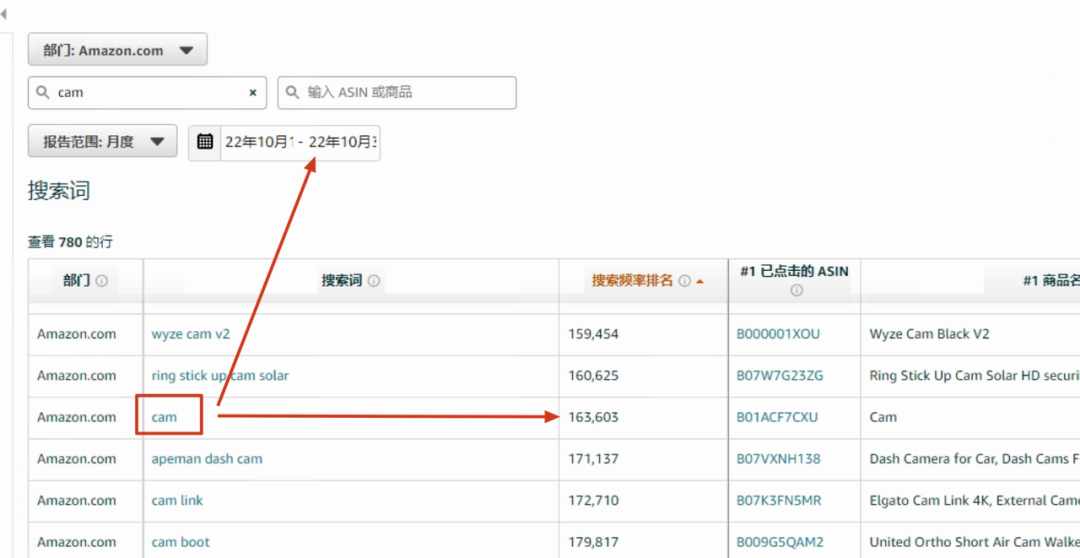Screen dimensions: 1080x558
Task: Click the 查看 780 的行 row count
Action: coord(70,242)
